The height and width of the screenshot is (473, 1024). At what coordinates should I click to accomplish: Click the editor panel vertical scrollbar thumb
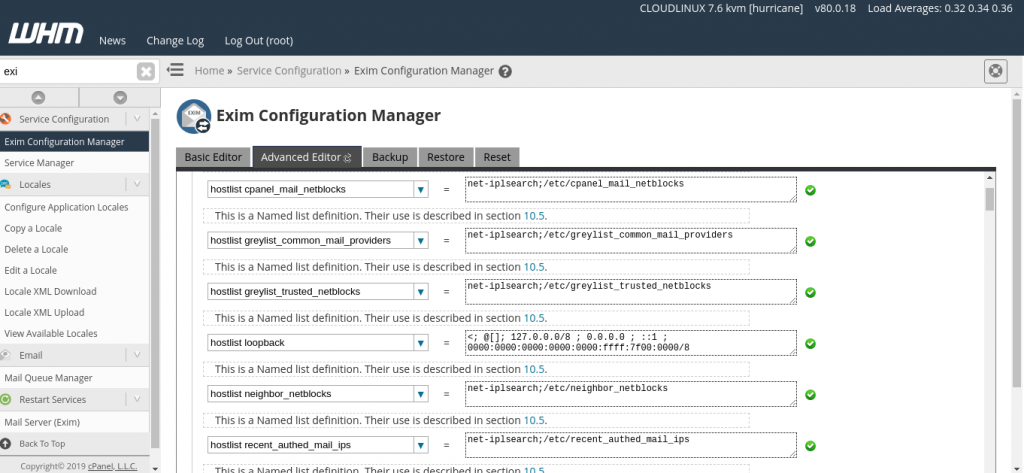tap(990, 199)
